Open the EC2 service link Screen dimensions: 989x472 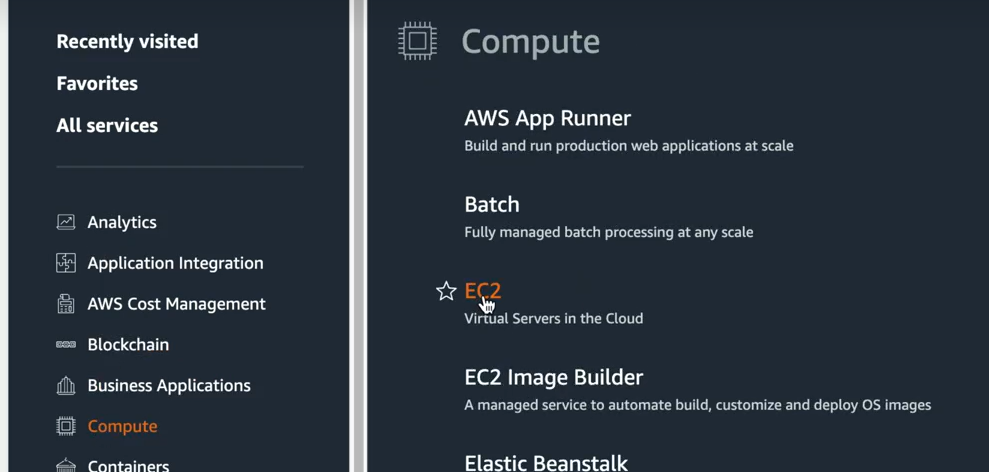point(483,291)
